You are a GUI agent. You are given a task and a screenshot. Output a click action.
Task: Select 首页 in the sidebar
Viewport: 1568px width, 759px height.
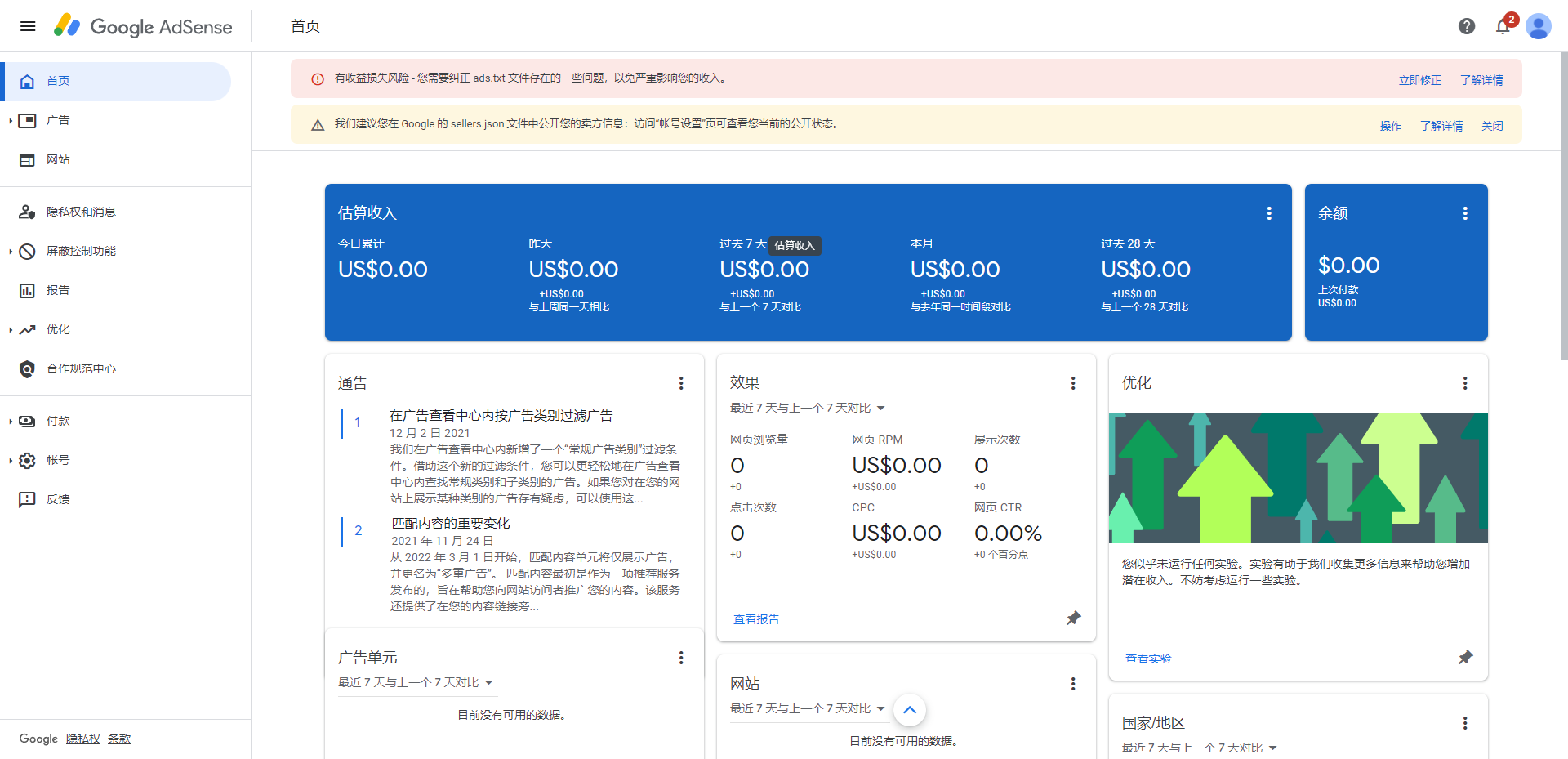[116, 81]
